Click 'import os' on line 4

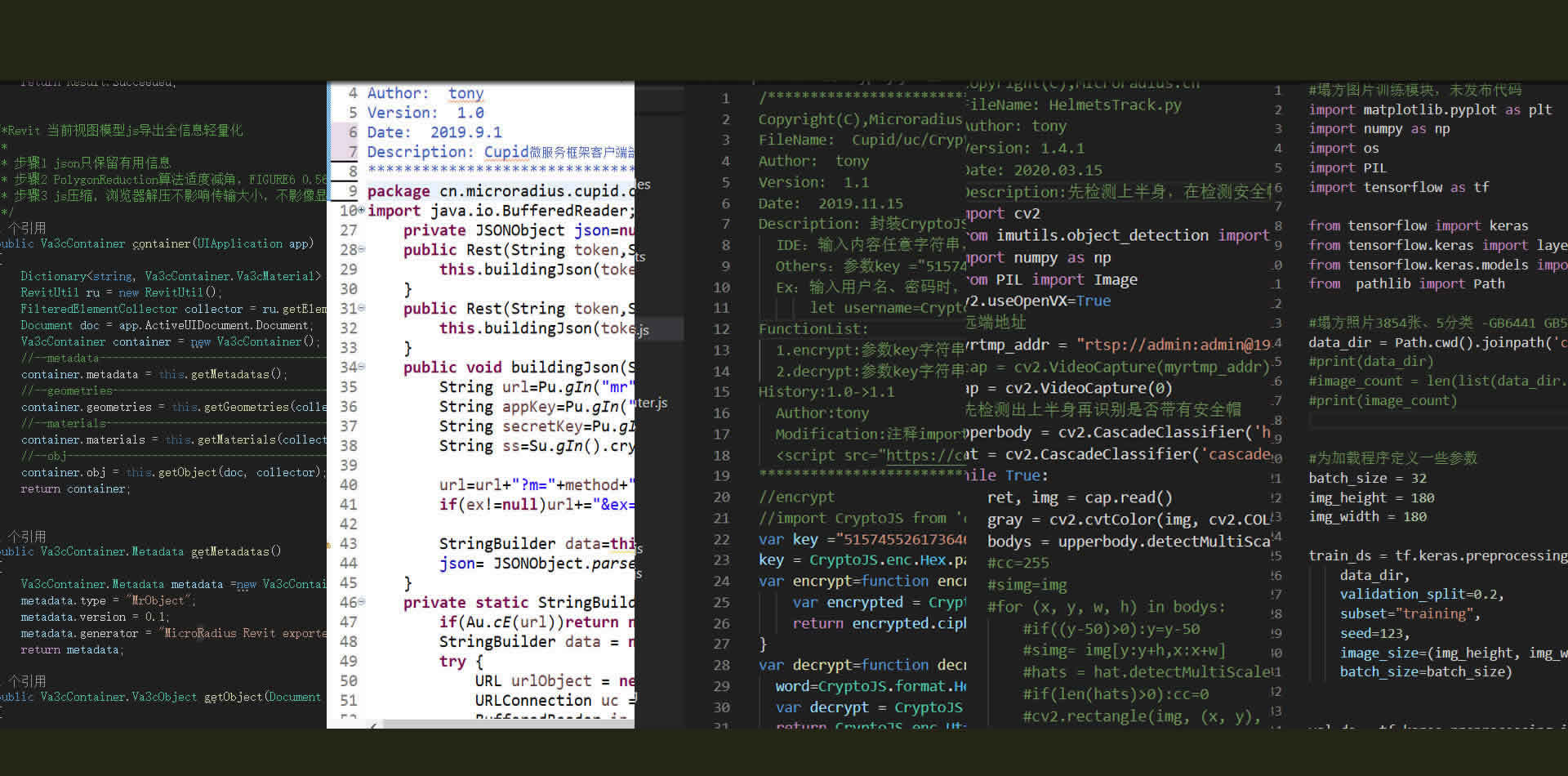(1343, 149)
